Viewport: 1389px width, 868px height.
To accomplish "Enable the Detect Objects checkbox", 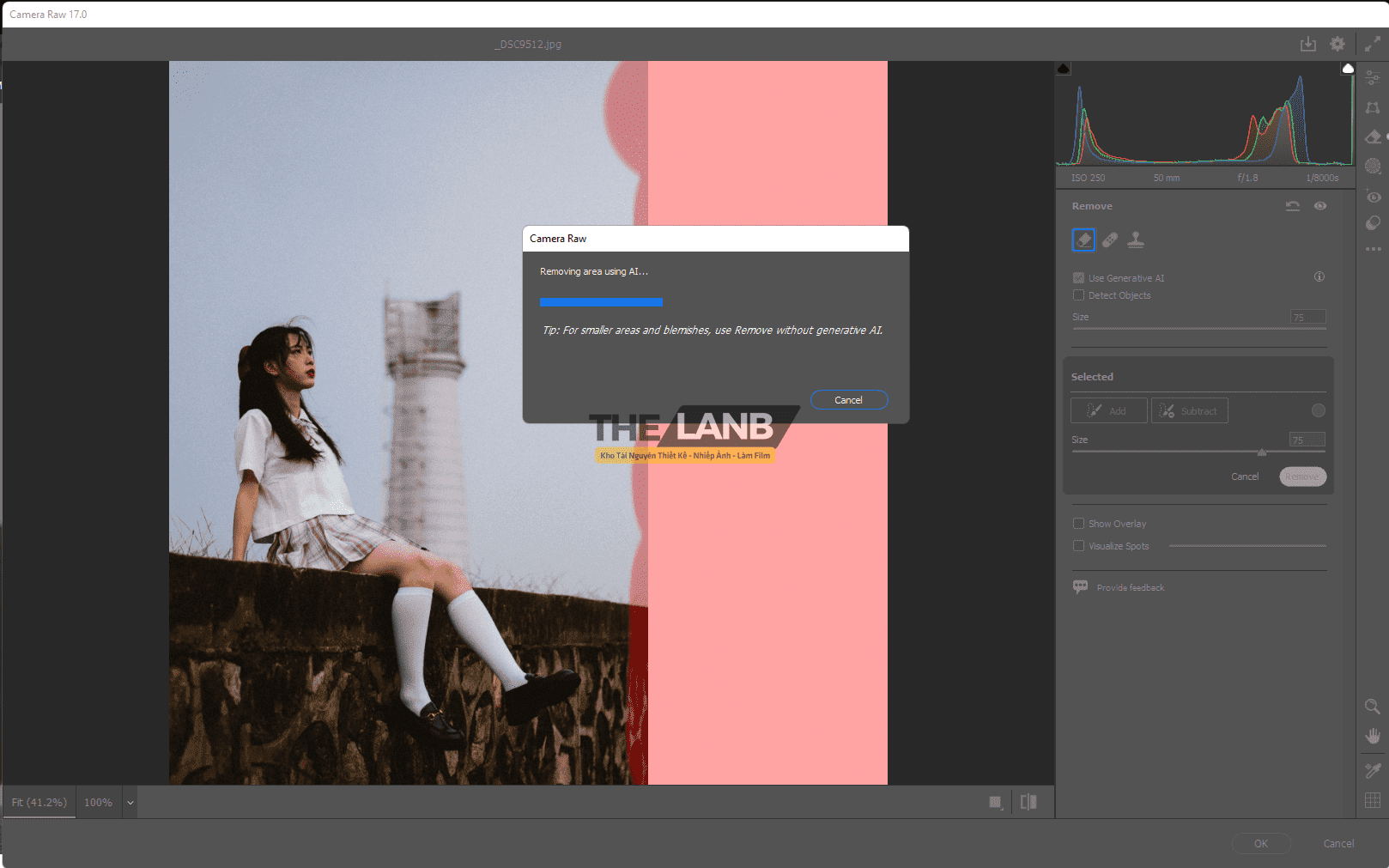I will 1078,295.
